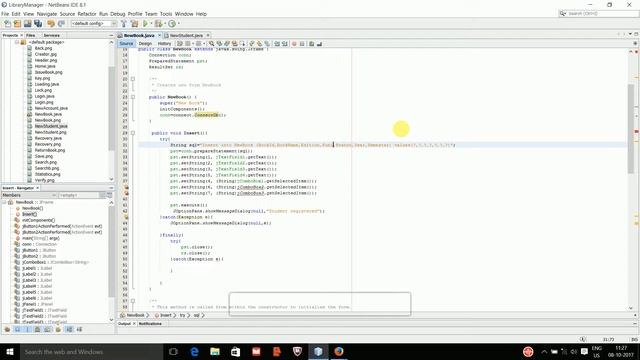This screenshot has width=640, height=360.
Task: Open the Refactor menu
Action: point(87,14)
